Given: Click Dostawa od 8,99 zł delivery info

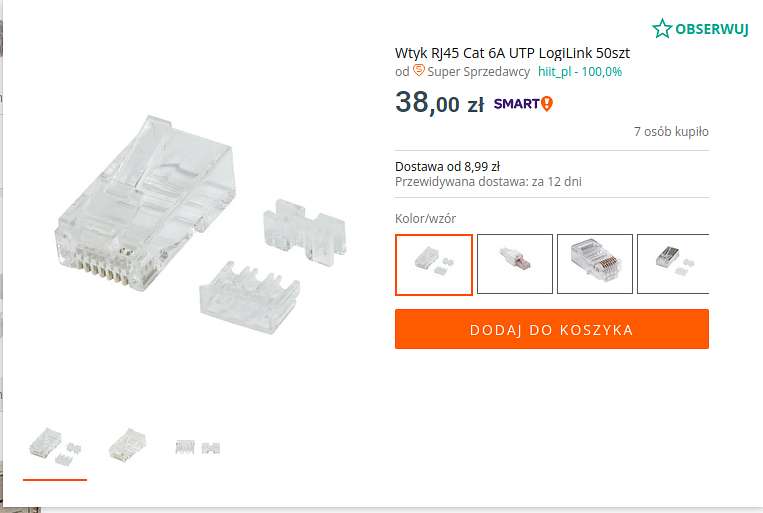Looking at the screenshot, I should coord(447,166).
